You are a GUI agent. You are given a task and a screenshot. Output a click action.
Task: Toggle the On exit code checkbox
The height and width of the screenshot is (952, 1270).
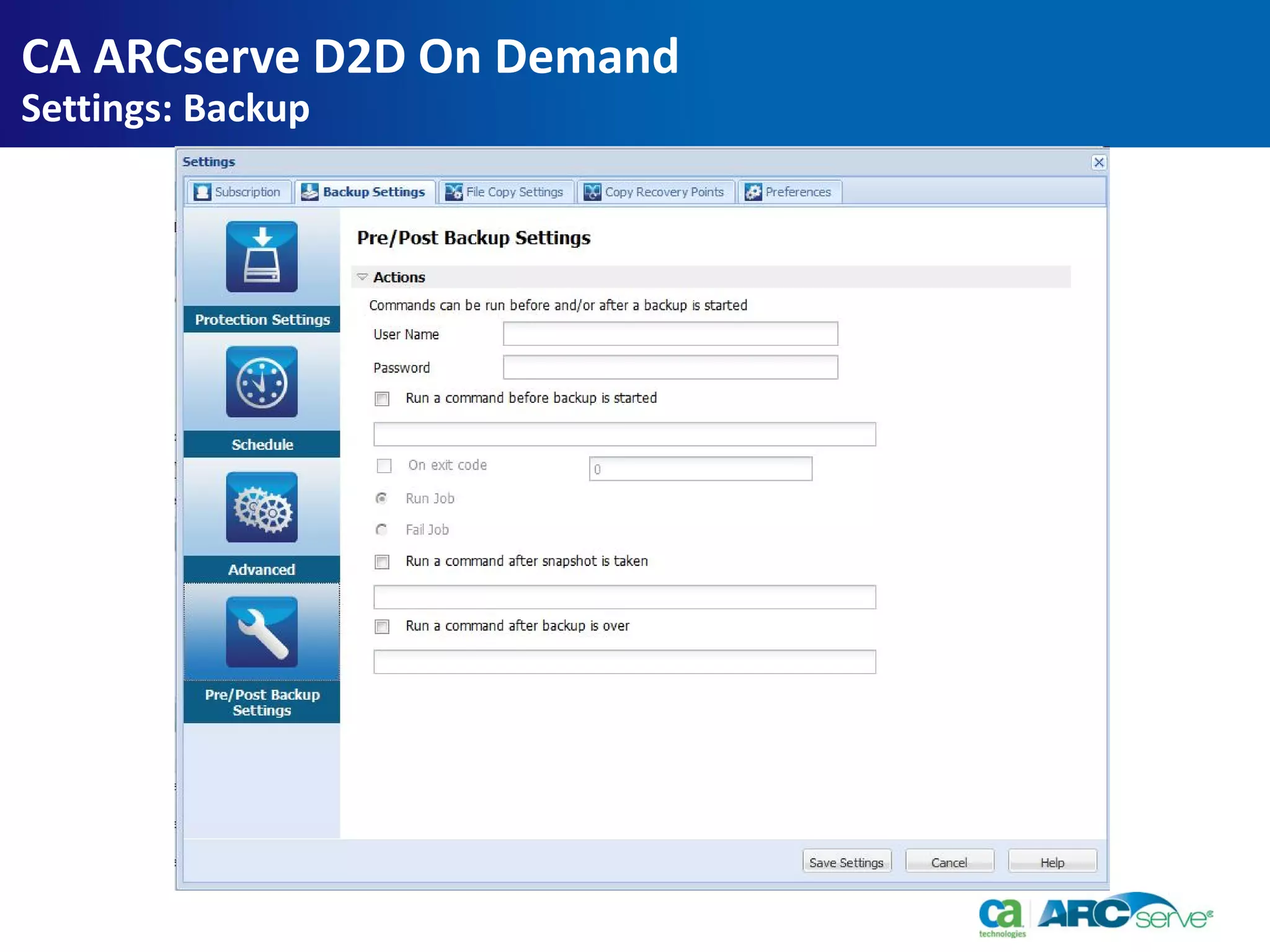click(x=384, y=465)
